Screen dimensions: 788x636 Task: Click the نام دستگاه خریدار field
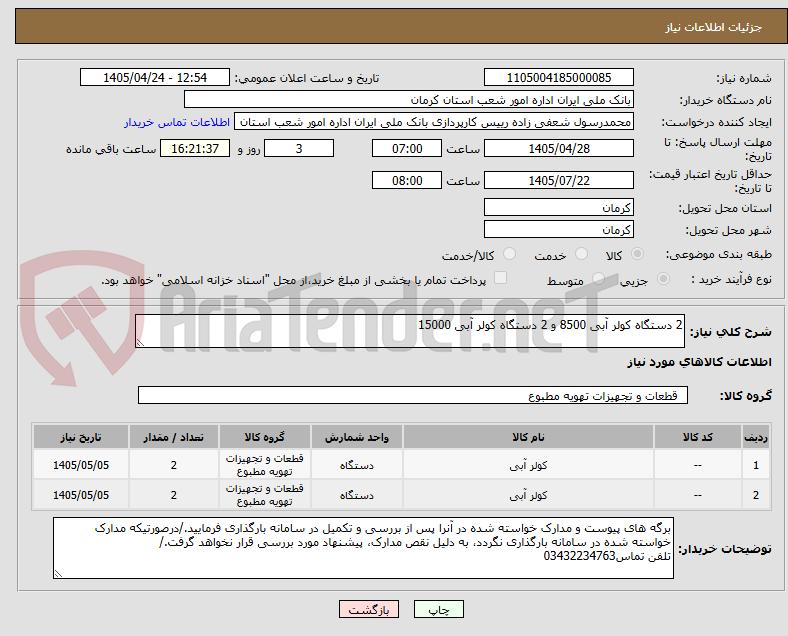click(409, 99)
